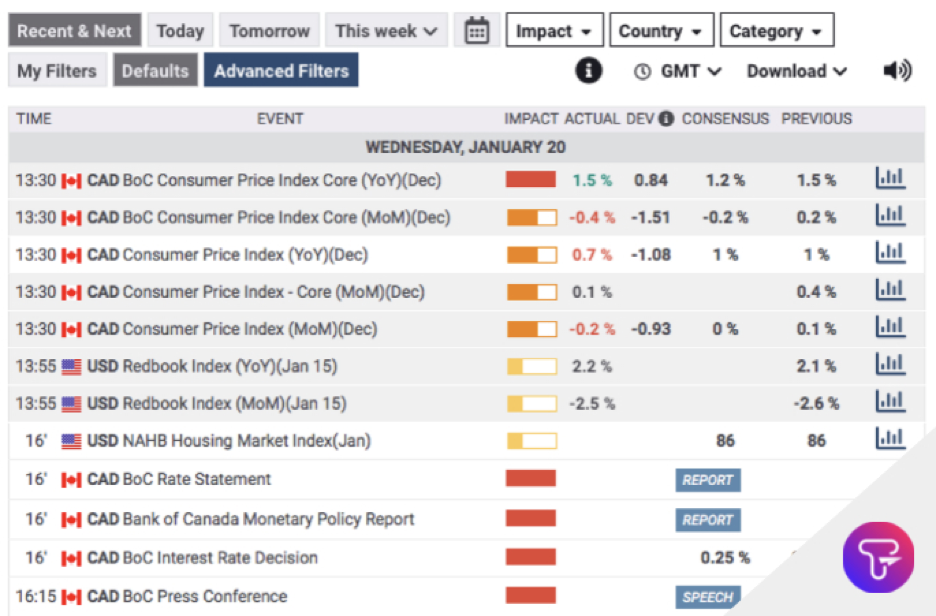
Task: Click the 1.5 % actual value in green
Action: tap(592, 180)
